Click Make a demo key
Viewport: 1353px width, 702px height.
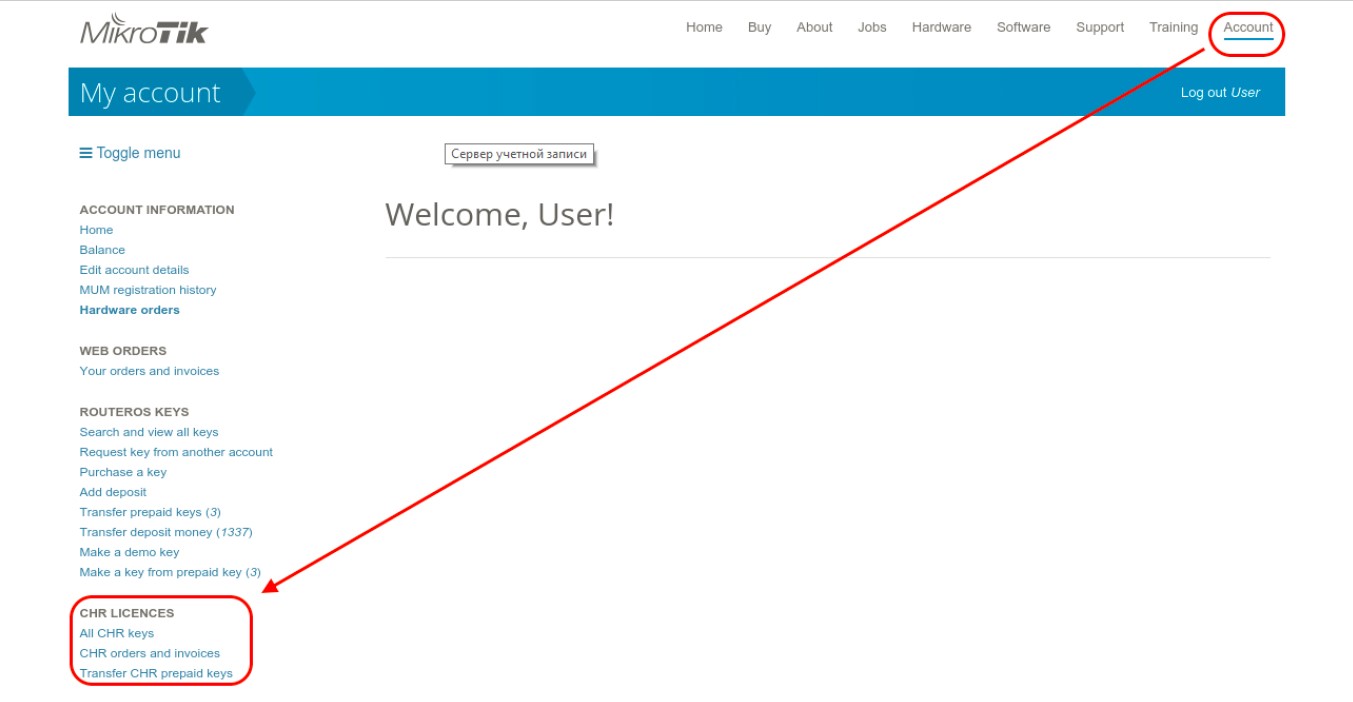[129, 552]
